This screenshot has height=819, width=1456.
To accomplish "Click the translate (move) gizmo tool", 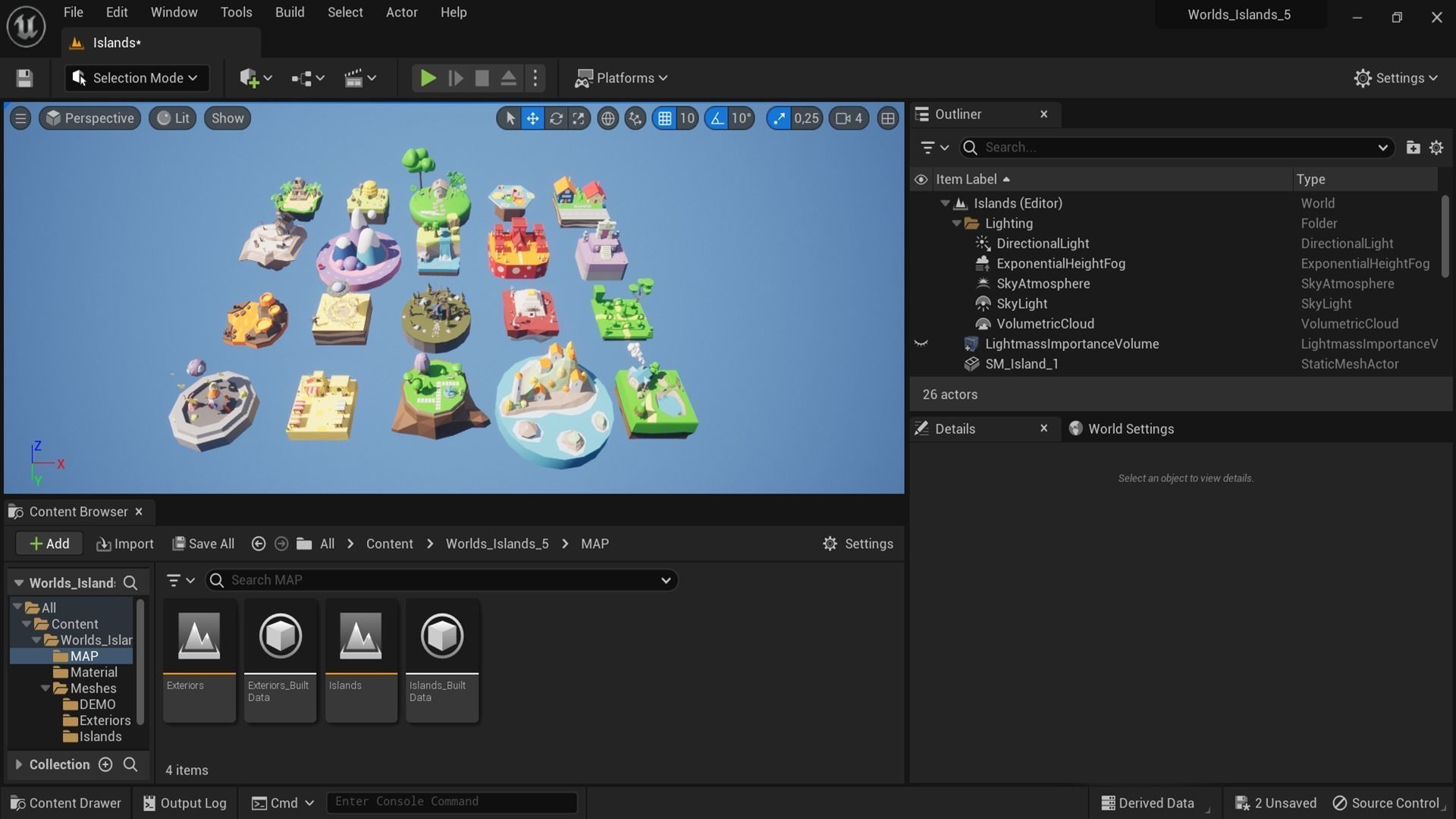I will 533,118.
